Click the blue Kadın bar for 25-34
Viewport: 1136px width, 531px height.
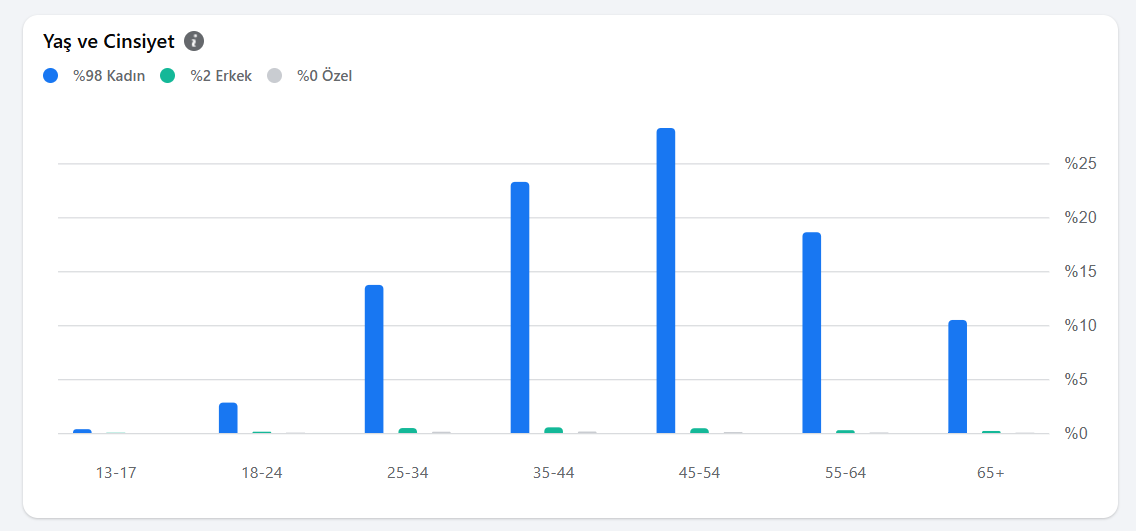tap(374, 359)
